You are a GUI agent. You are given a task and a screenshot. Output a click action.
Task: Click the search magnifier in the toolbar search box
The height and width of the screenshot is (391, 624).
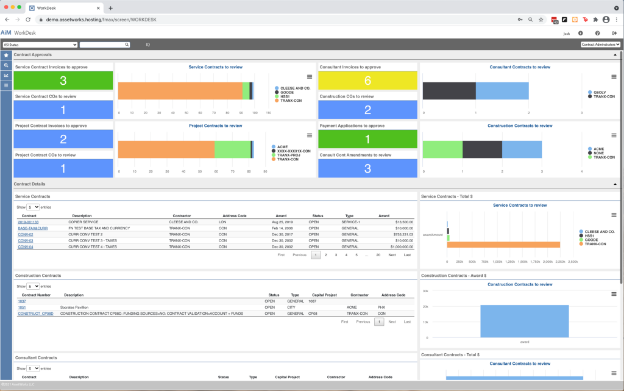click(127, 45)
